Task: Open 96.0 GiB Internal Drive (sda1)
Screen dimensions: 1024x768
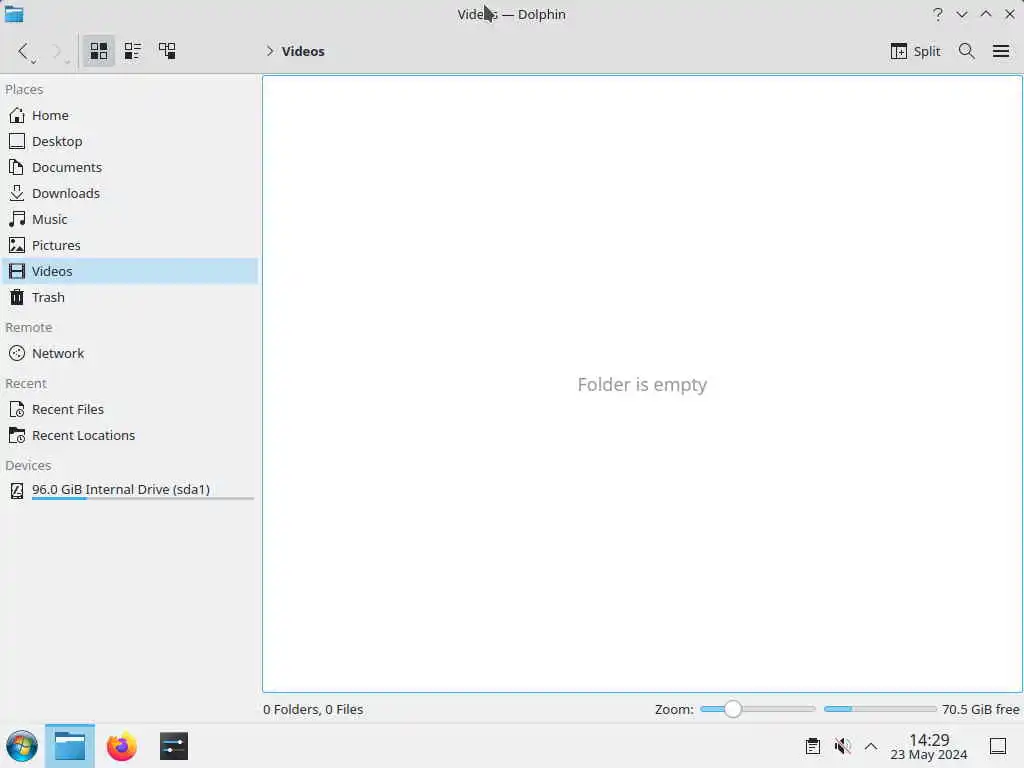Action: tap(129, 490)
